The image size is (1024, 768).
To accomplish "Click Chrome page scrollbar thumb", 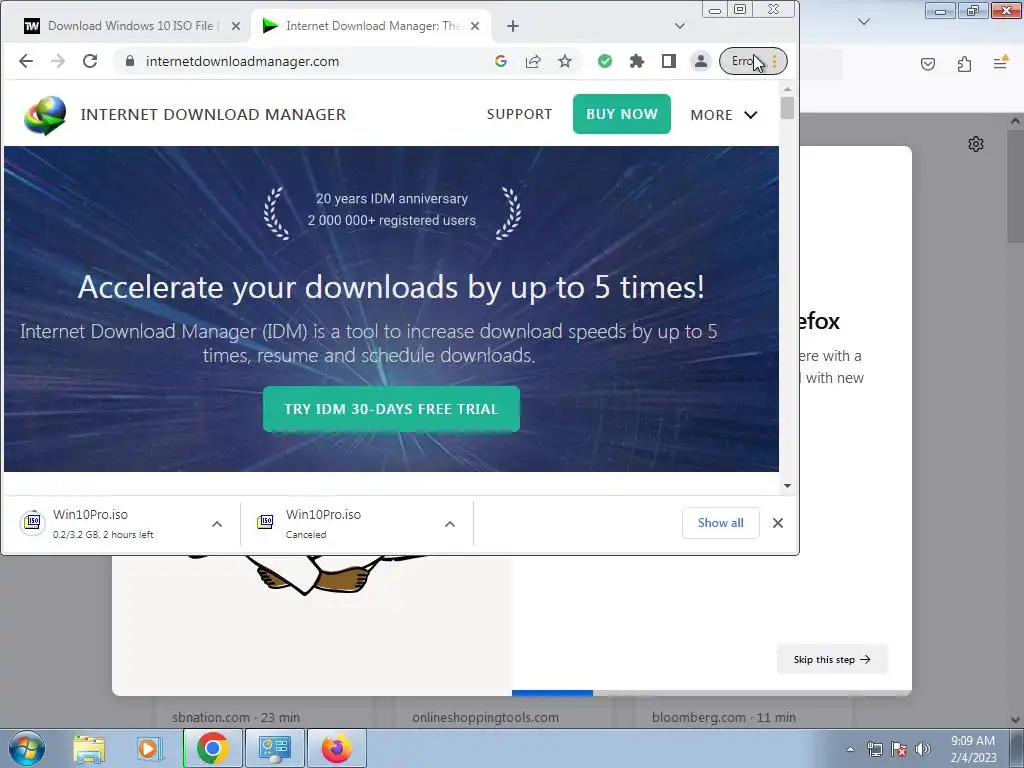I will tap(787, 108).
